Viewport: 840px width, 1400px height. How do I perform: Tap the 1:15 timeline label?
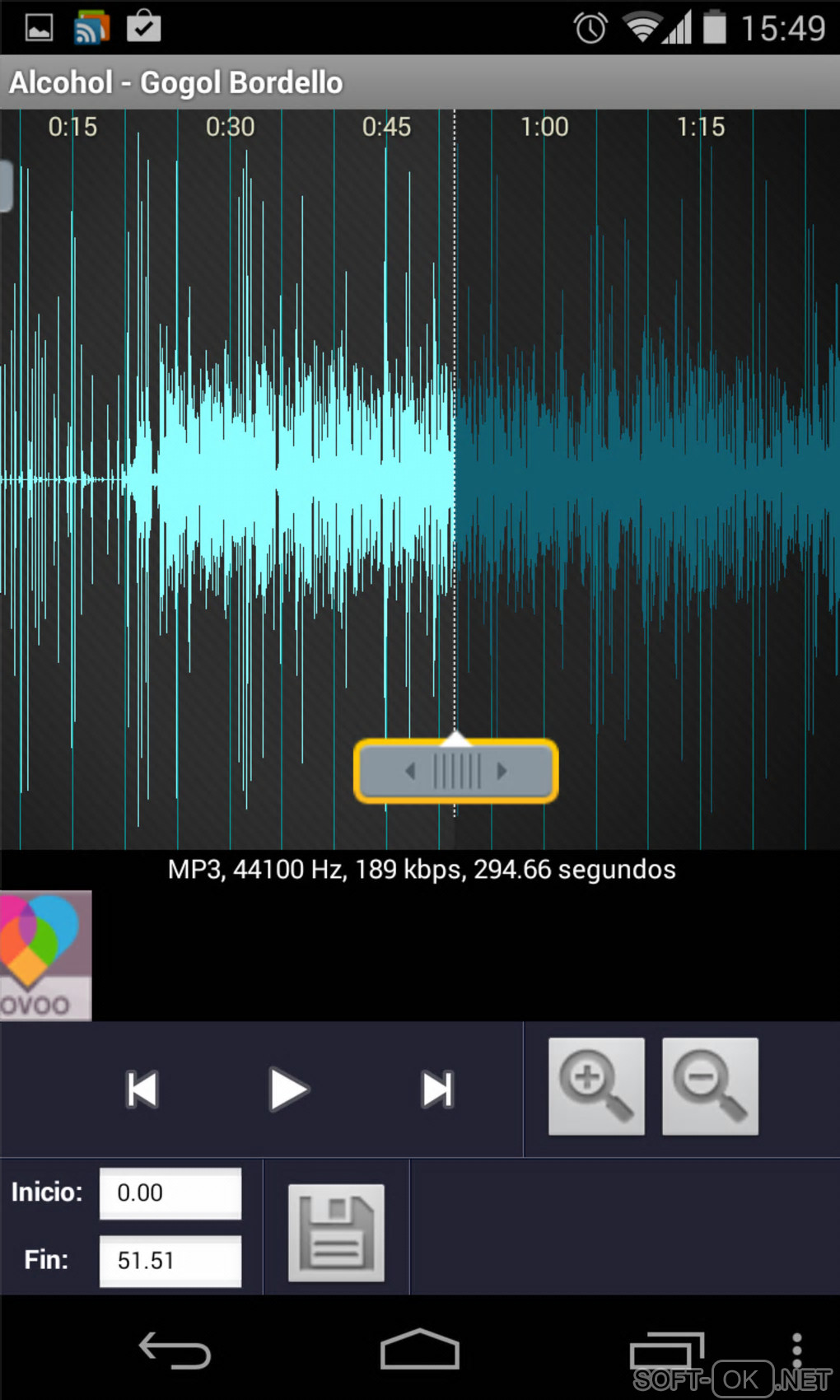click(x=701, y=127)
